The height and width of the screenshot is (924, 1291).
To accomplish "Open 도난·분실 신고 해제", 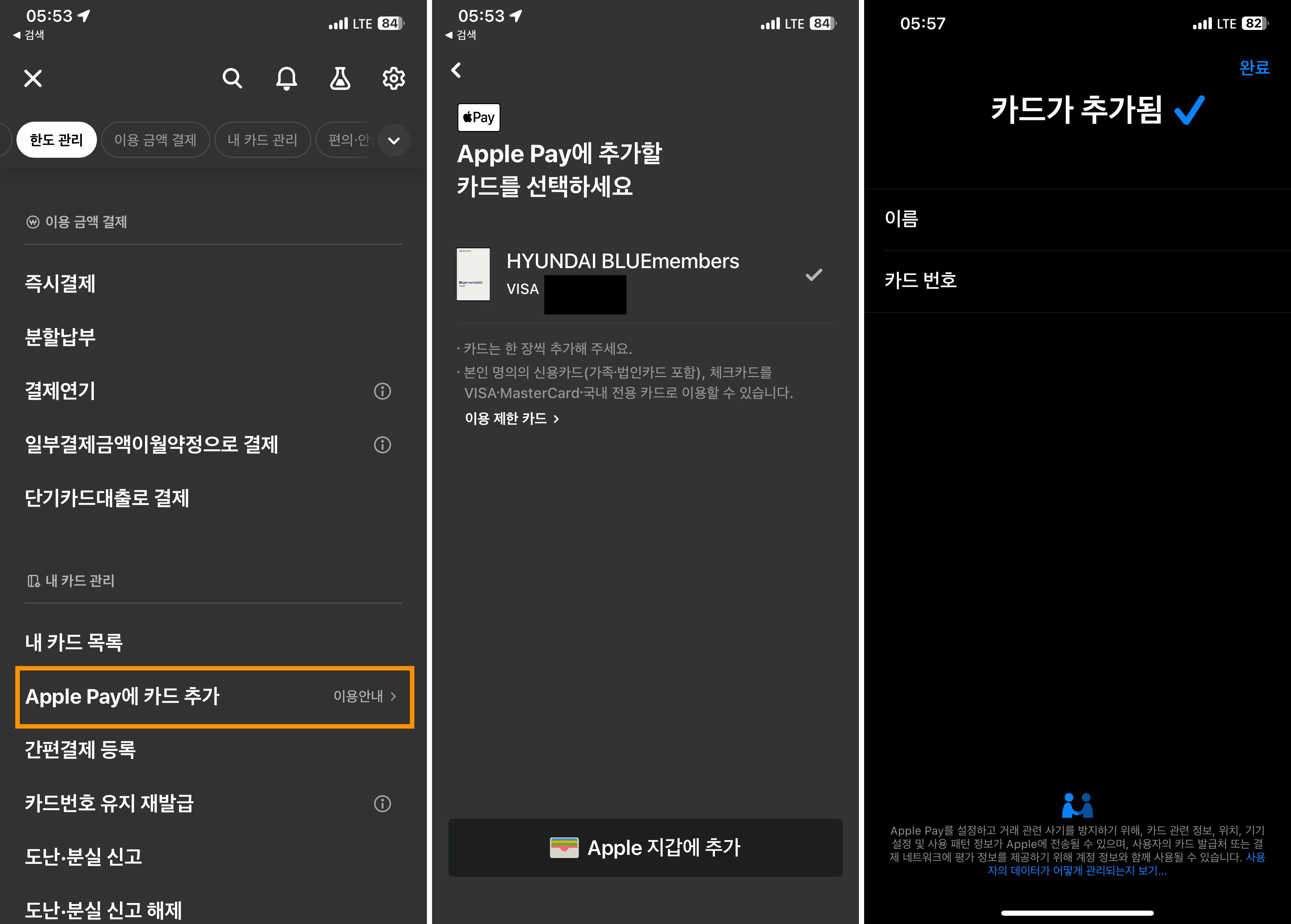I will (103, 910).
